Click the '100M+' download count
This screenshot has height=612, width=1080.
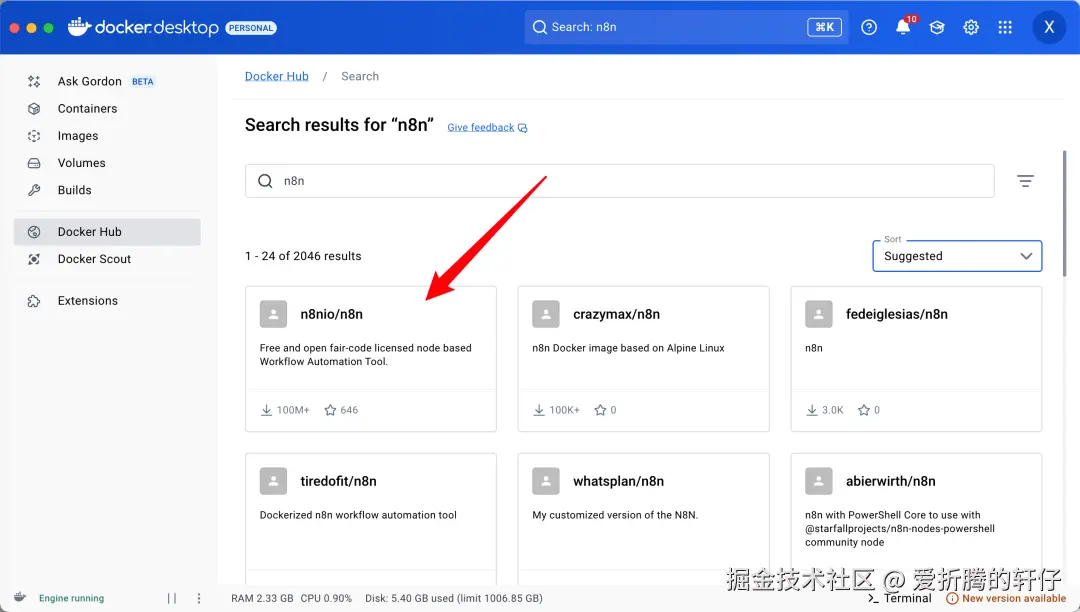coord(293,410)
